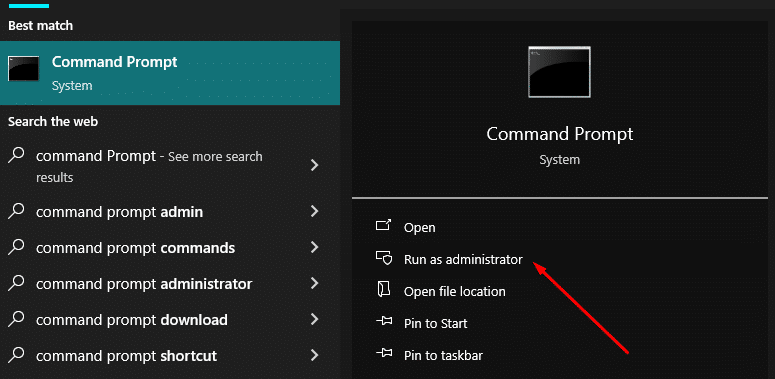Click search icon beside 'command prompt commands'
The width and height of the screenshot is (775, 379).
(x=16, y=247)
